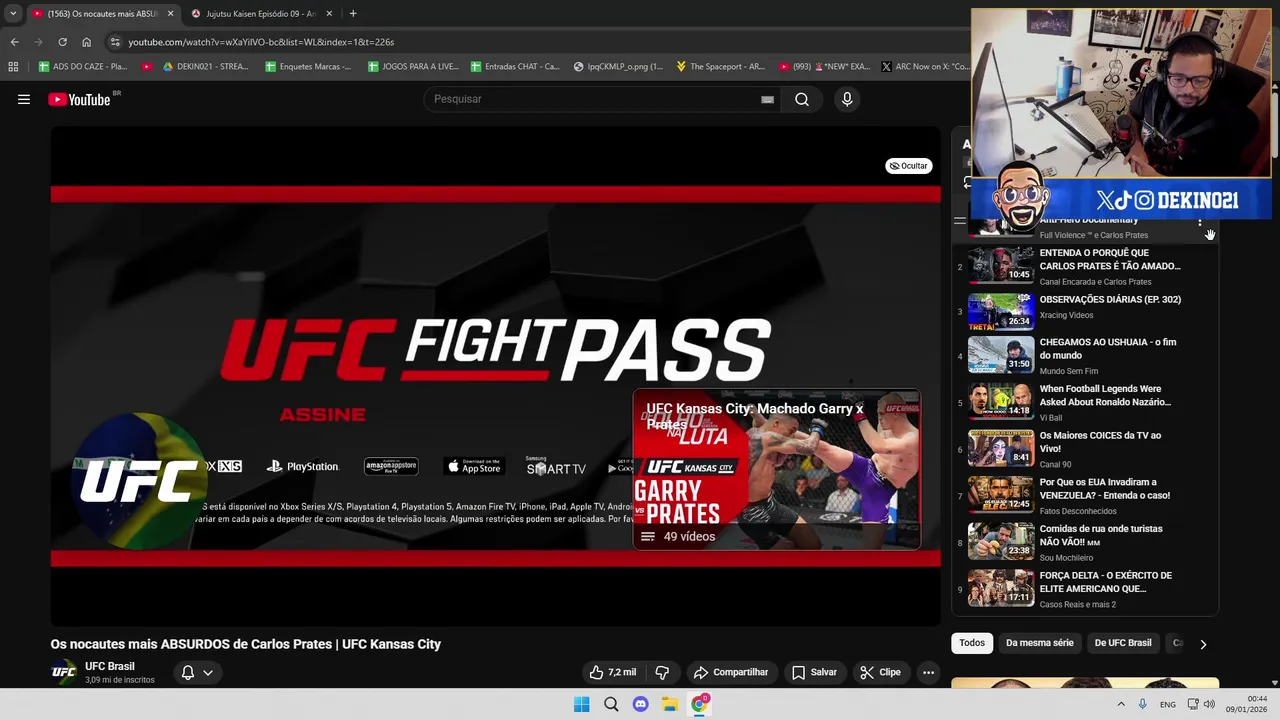Open Windows taskbar search icon
1280x720 pixels.
tap(611, 704)
